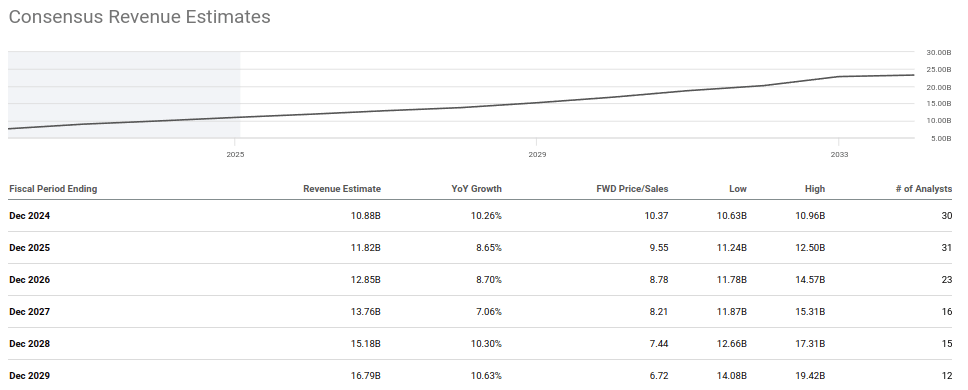Click the 2029 marker on chart axis

click(536, 155)
